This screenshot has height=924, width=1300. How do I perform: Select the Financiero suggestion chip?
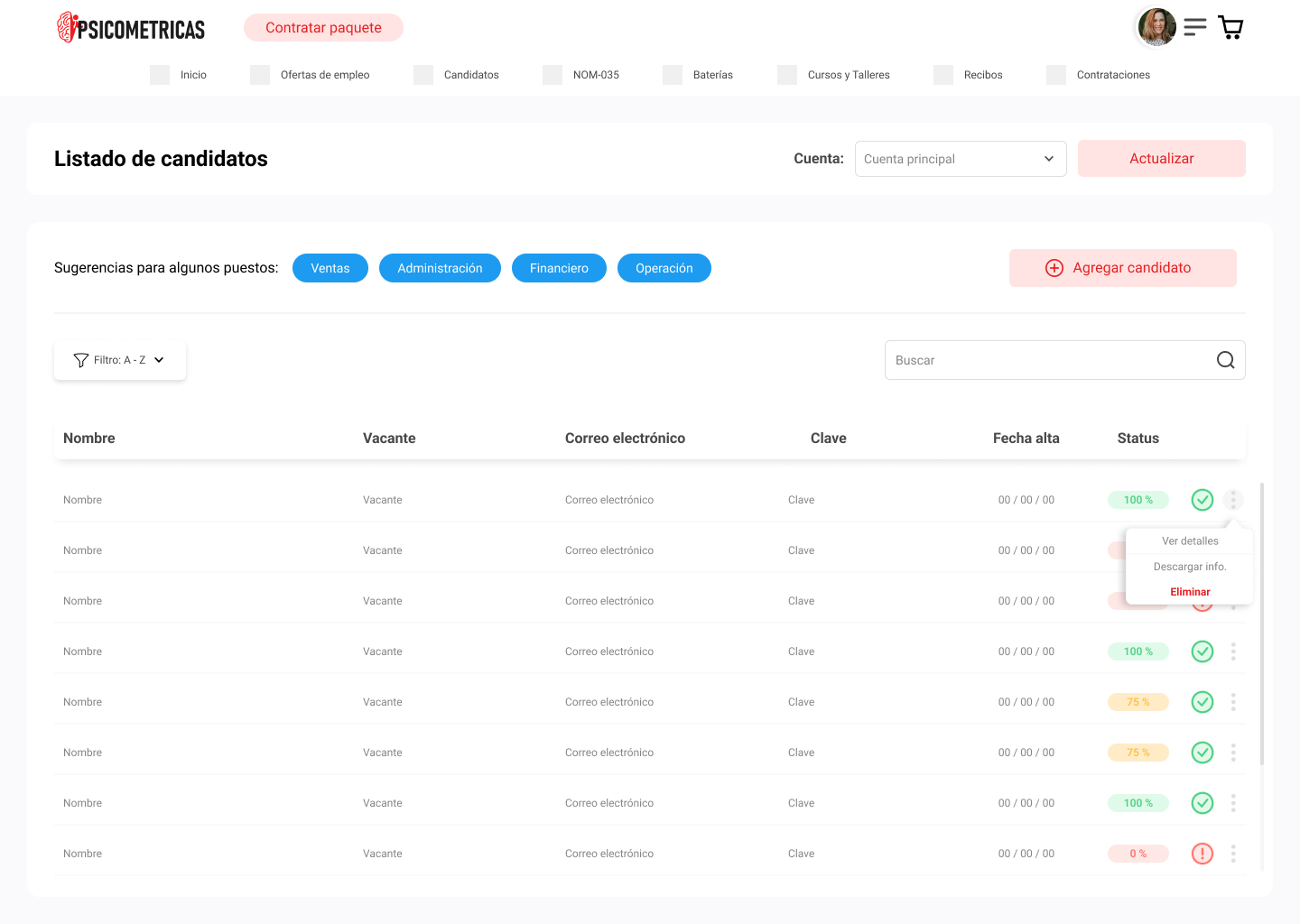[559, 268]
